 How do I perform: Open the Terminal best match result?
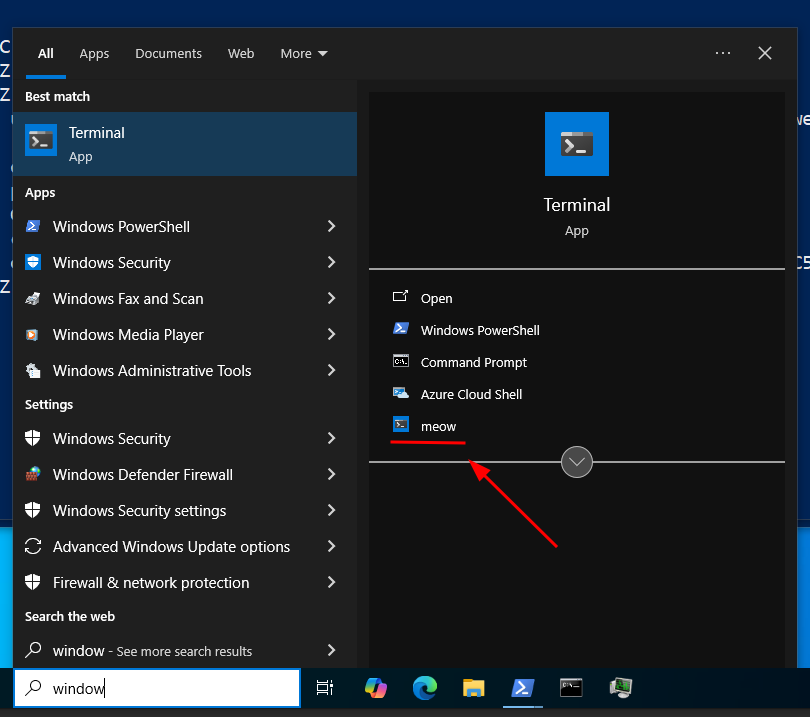185,144
